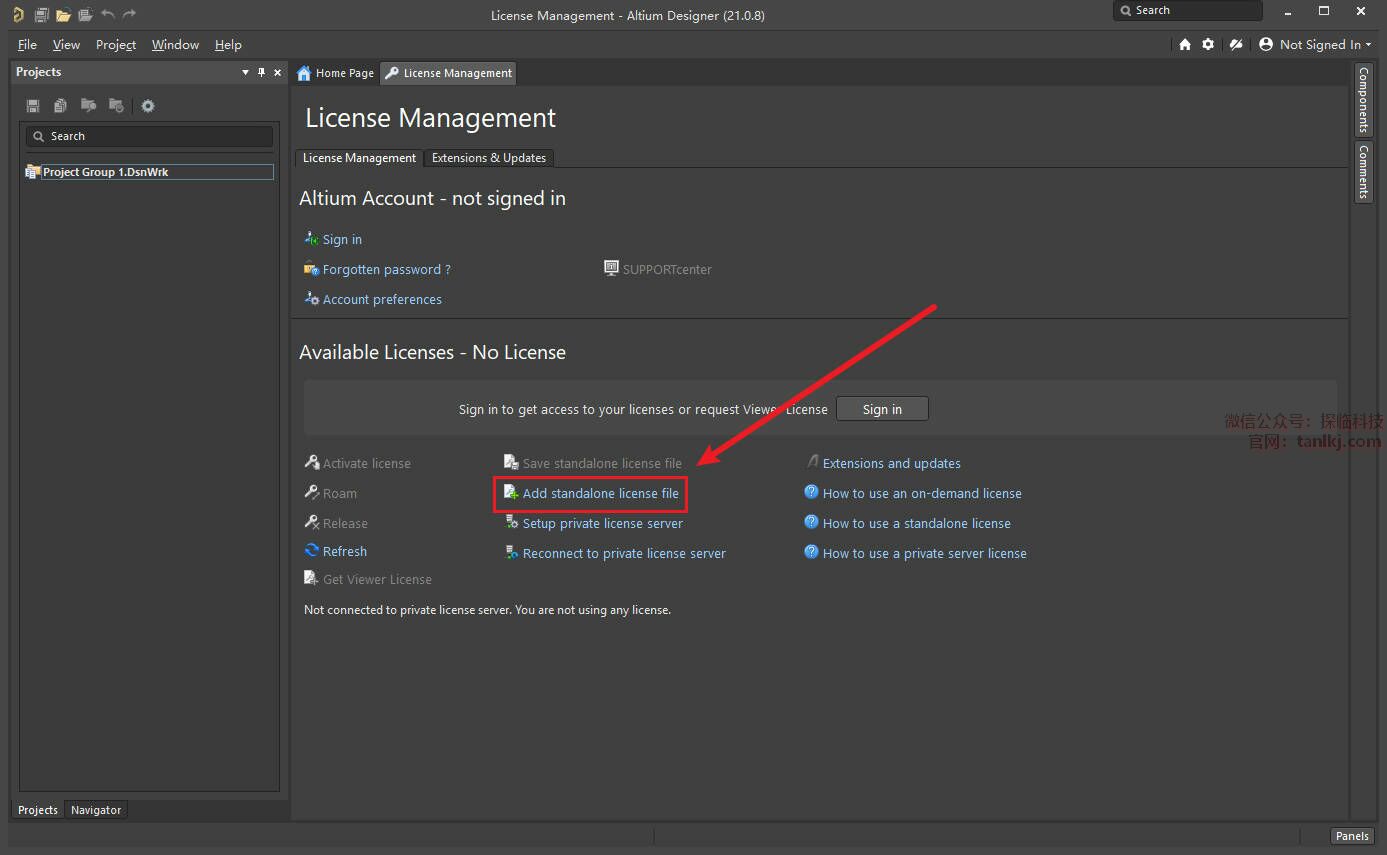Click Add standalone license file

pyautogui.click(x=601, y=494)
